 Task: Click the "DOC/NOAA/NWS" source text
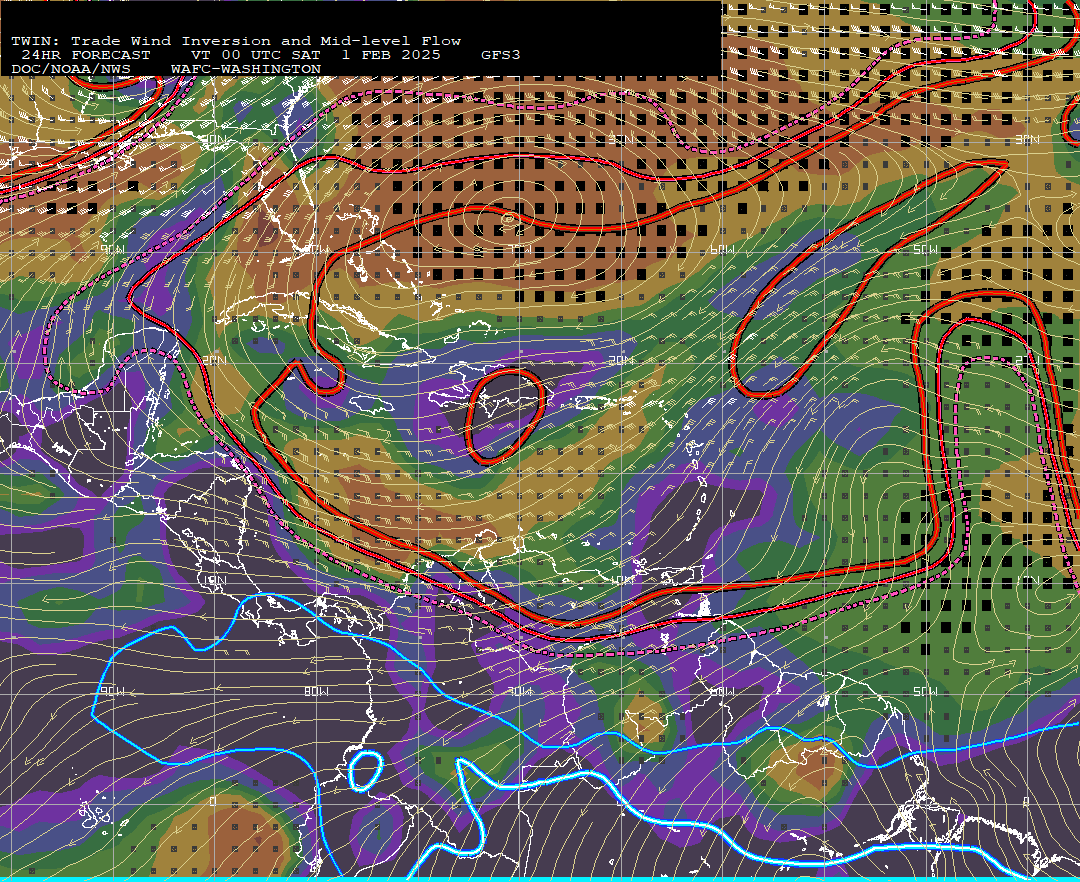(71, 70)
